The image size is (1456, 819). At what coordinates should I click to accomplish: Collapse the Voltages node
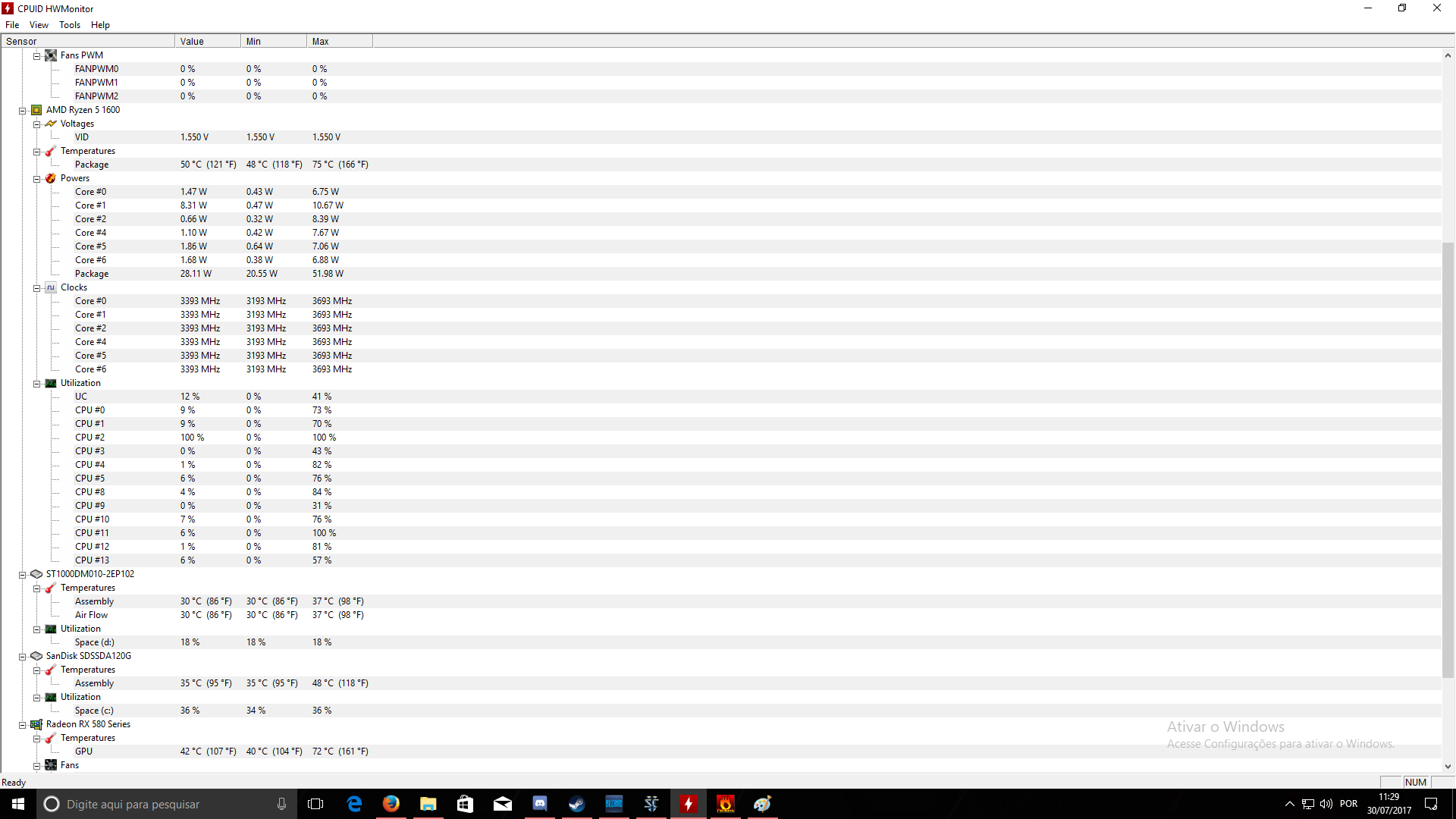[36, 124]
